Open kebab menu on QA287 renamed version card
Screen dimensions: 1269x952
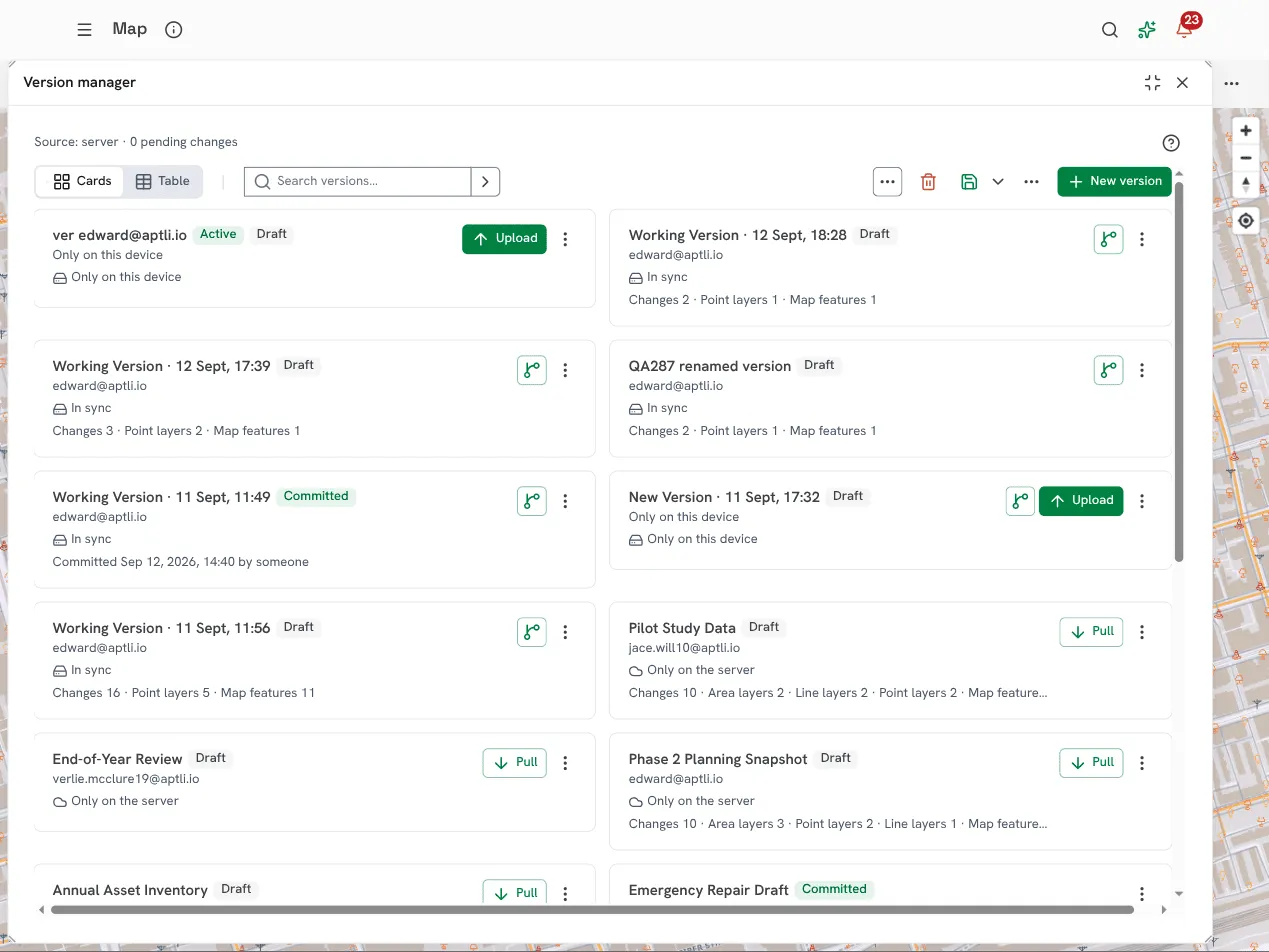pyautogui.click(x=1142, y=370)
